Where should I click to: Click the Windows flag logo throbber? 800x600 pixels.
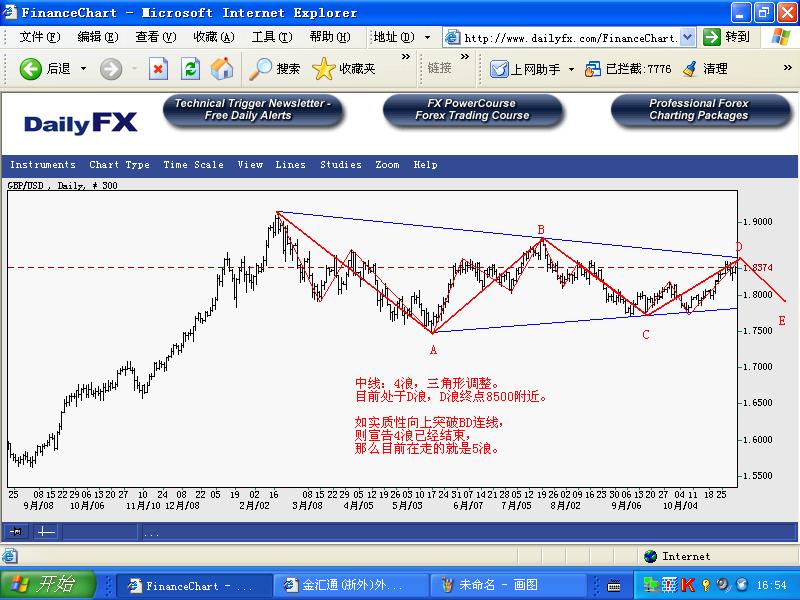point(781,37)
